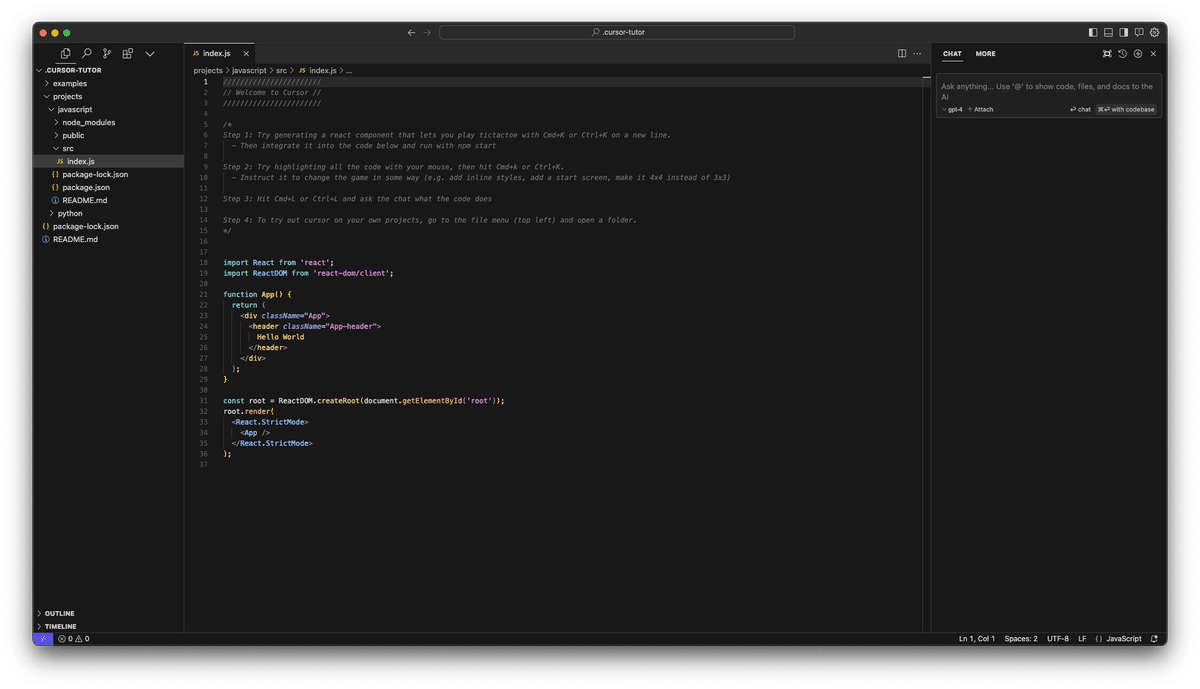The image size is (1200, 689).
Task: Split the editor to the right
Action: (902, 53)
